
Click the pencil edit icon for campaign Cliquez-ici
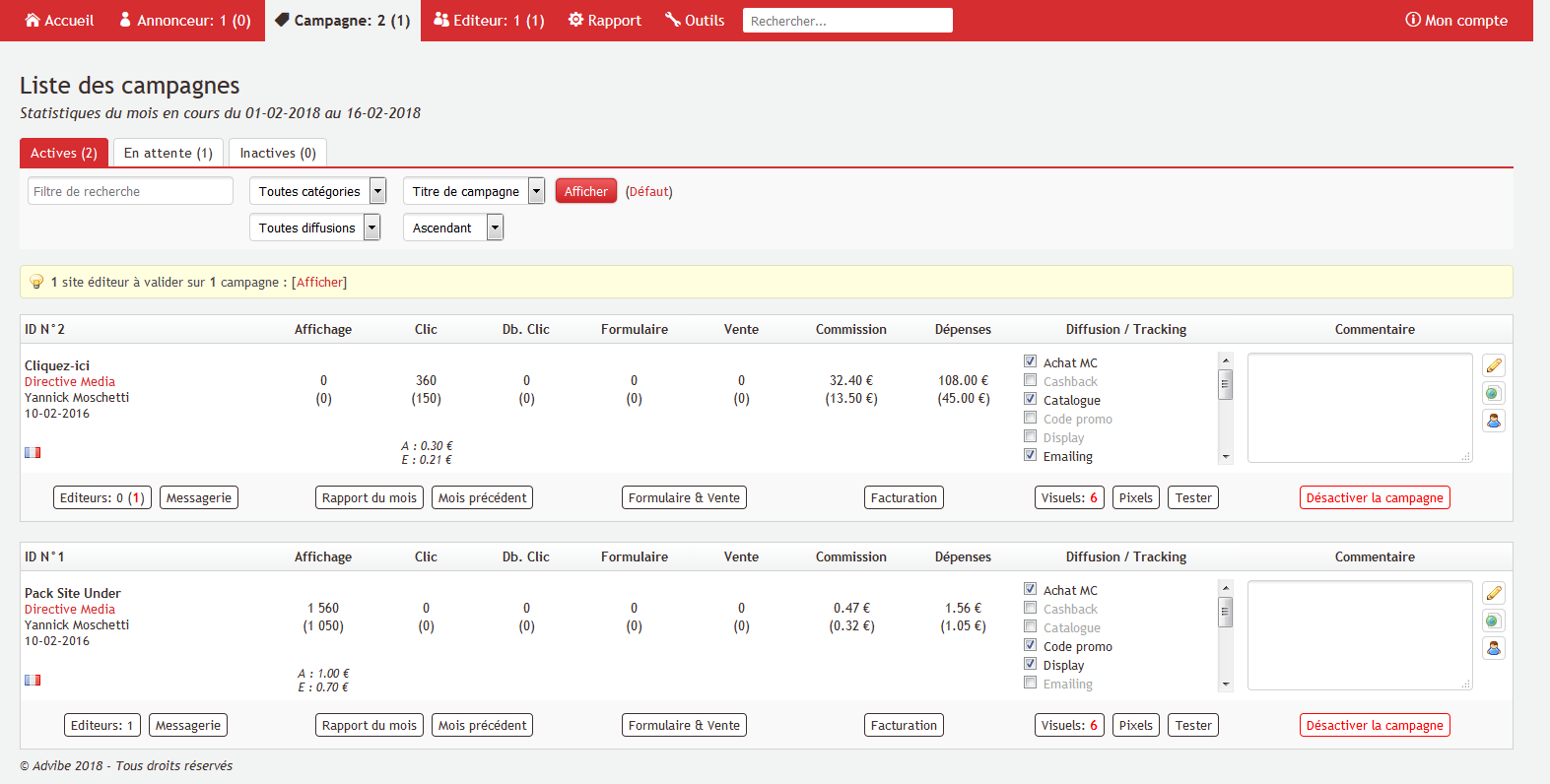[x=1494, y=365]
